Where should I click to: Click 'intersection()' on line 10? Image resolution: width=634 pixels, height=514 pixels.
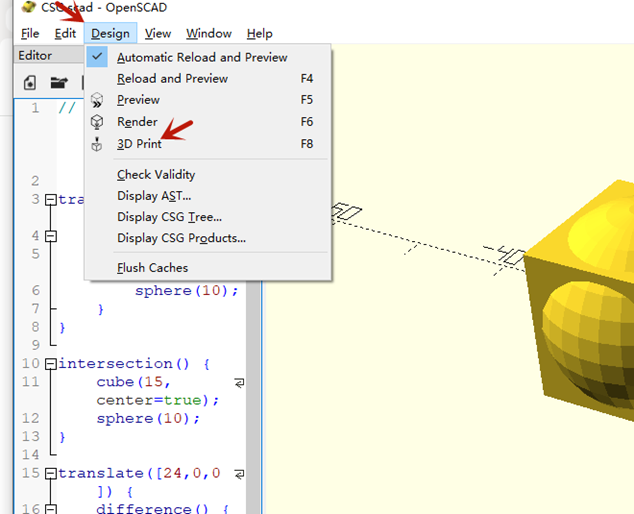pyautogui.click(x=124, y=364)
